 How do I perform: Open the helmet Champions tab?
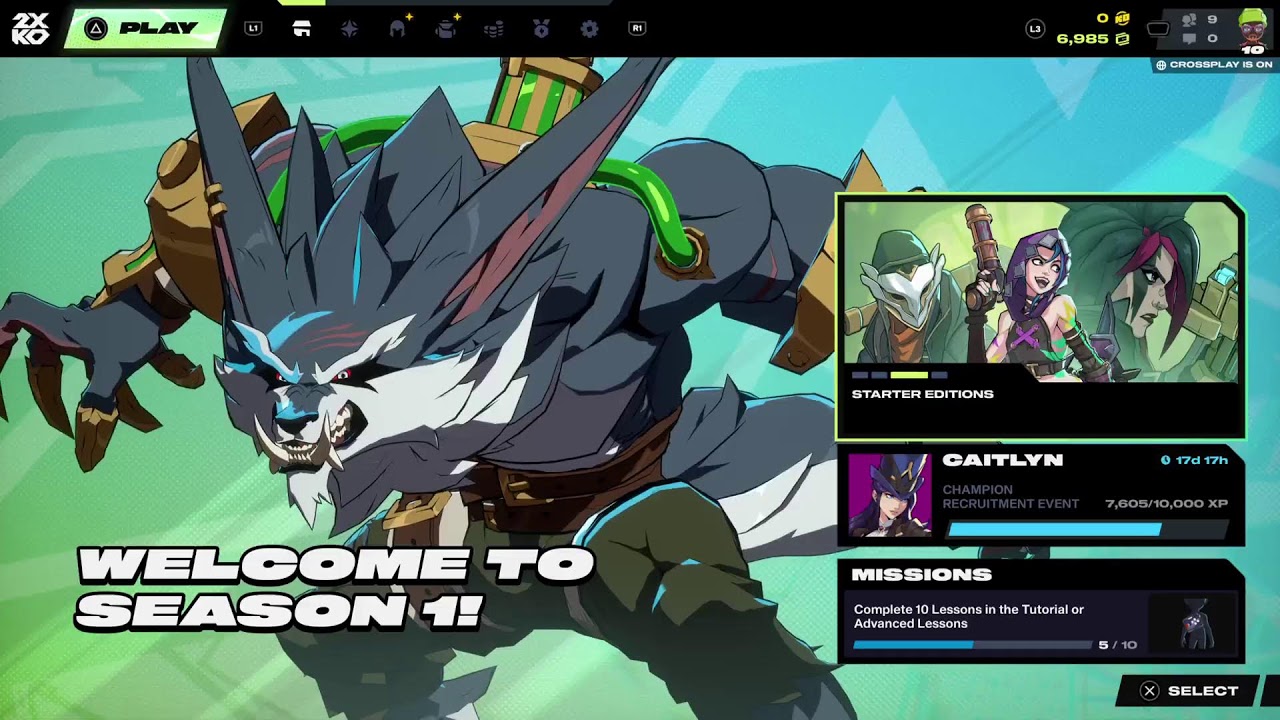point(398,28)
